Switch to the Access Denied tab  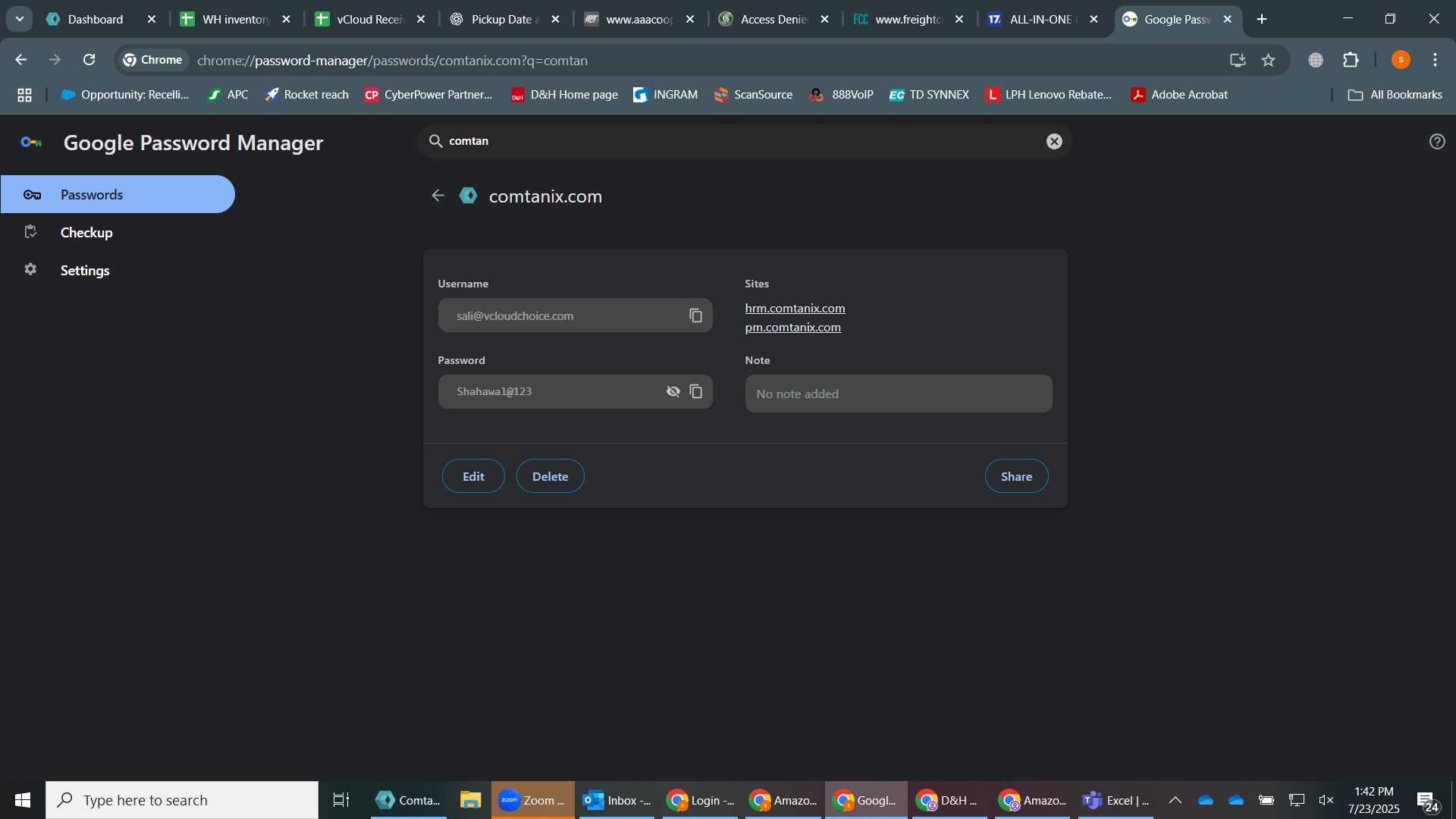coord(773,19)
